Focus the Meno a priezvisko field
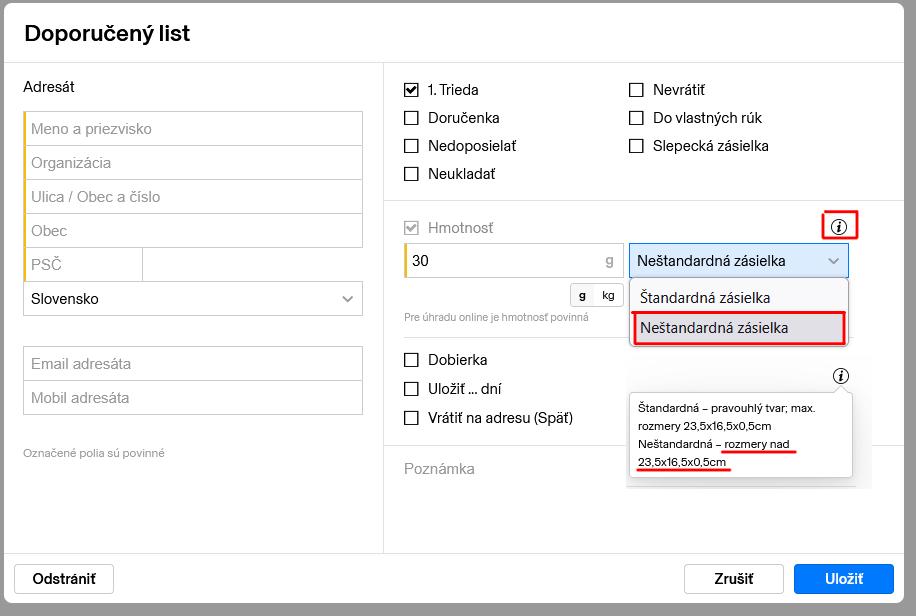This screenshot has height=616, width=916. click(x=194, y=129)
